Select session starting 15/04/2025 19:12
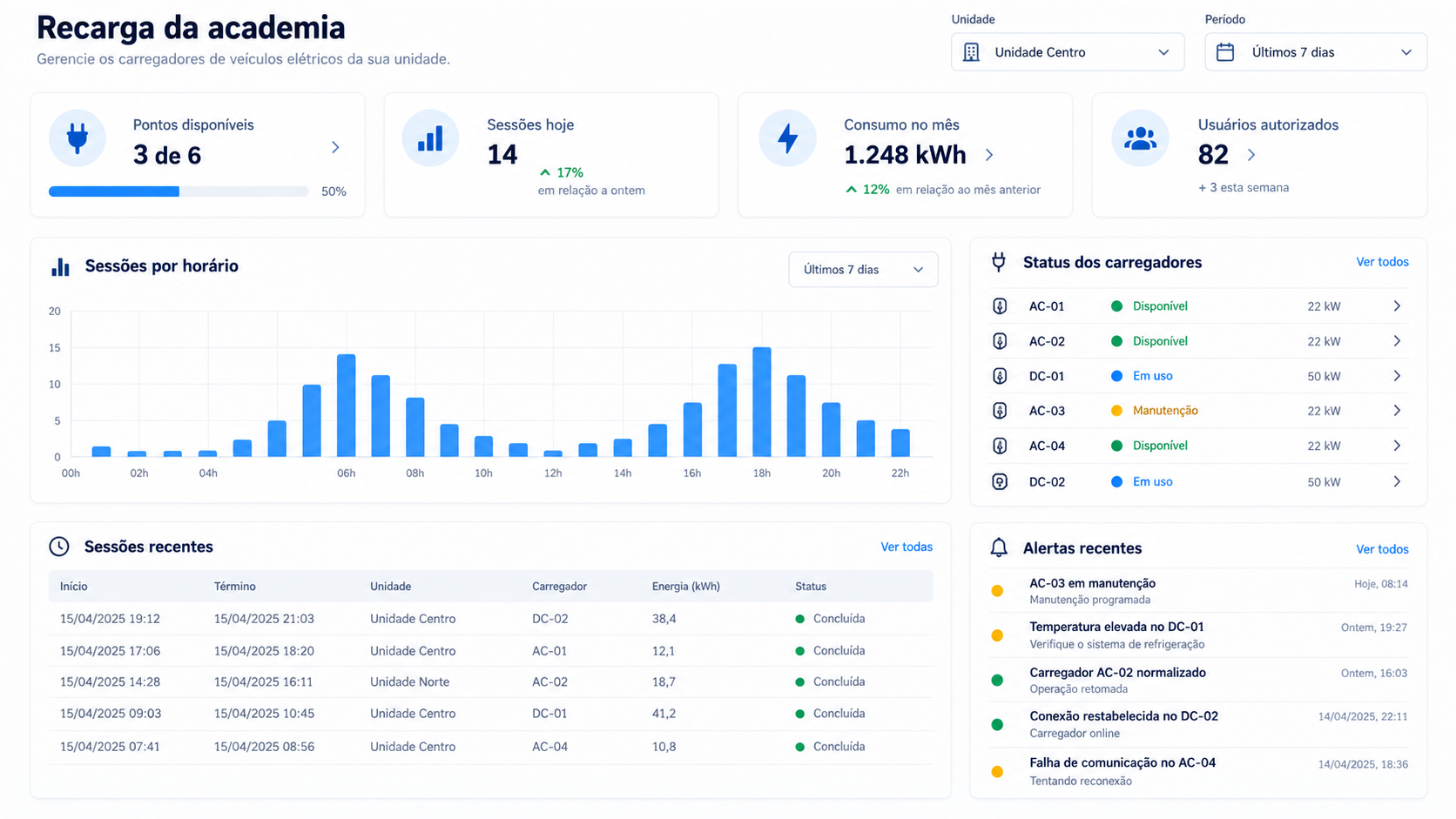1456x819 pixels. (x=491, y=619)
